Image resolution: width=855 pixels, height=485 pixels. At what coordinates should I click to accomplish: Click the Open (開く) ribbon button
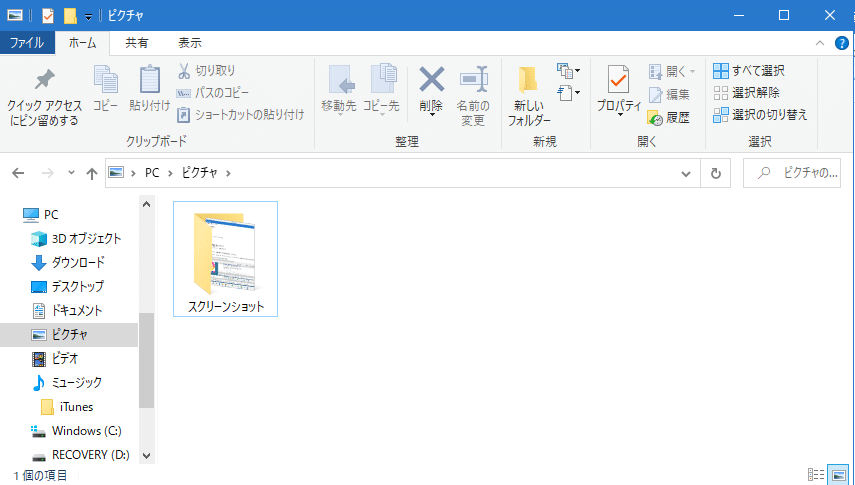672,71
